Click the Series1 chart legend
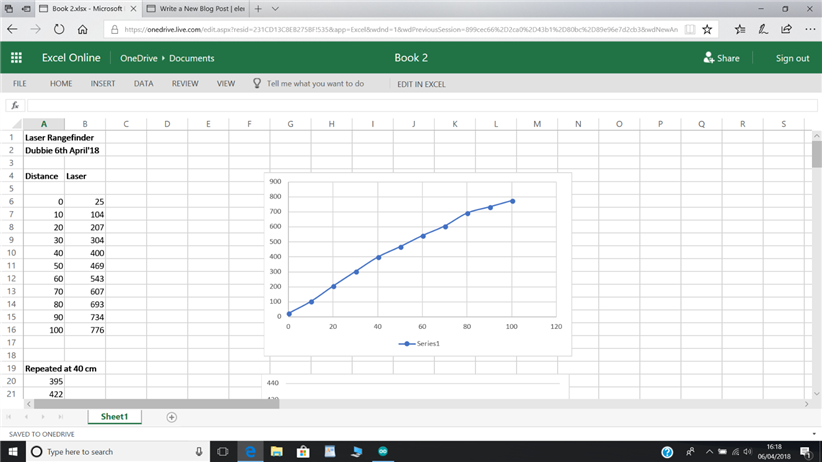Screen dimensions: 822x462 (x=419, y=343)
